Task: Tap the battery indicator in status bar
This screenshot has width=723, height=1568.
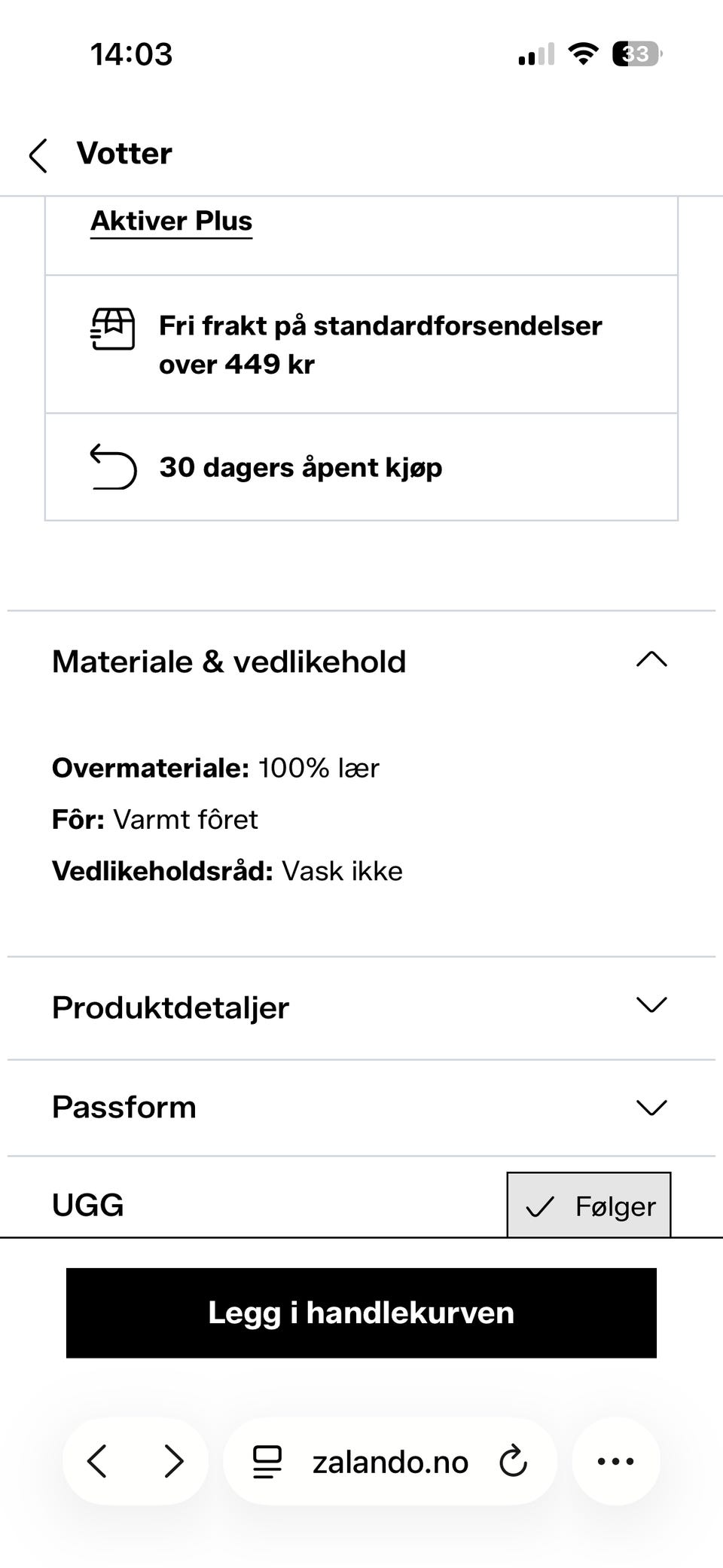Action: tap(636, 54)
